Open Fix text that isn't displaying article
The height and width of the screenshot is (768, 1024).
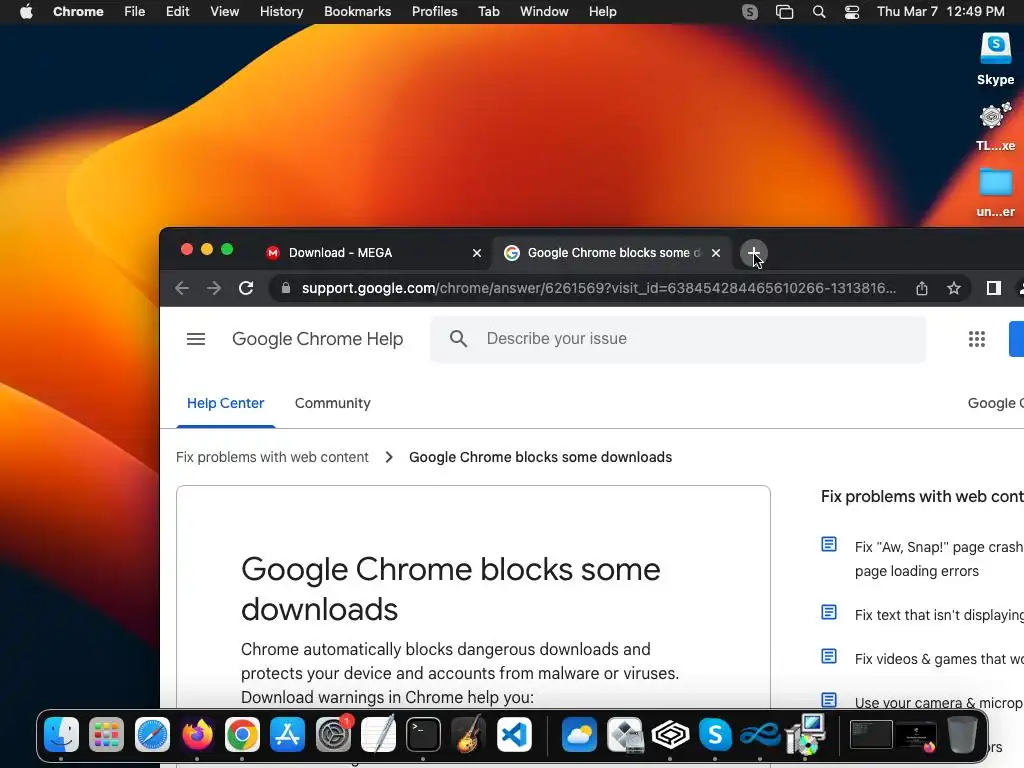[x=938, y=615]
